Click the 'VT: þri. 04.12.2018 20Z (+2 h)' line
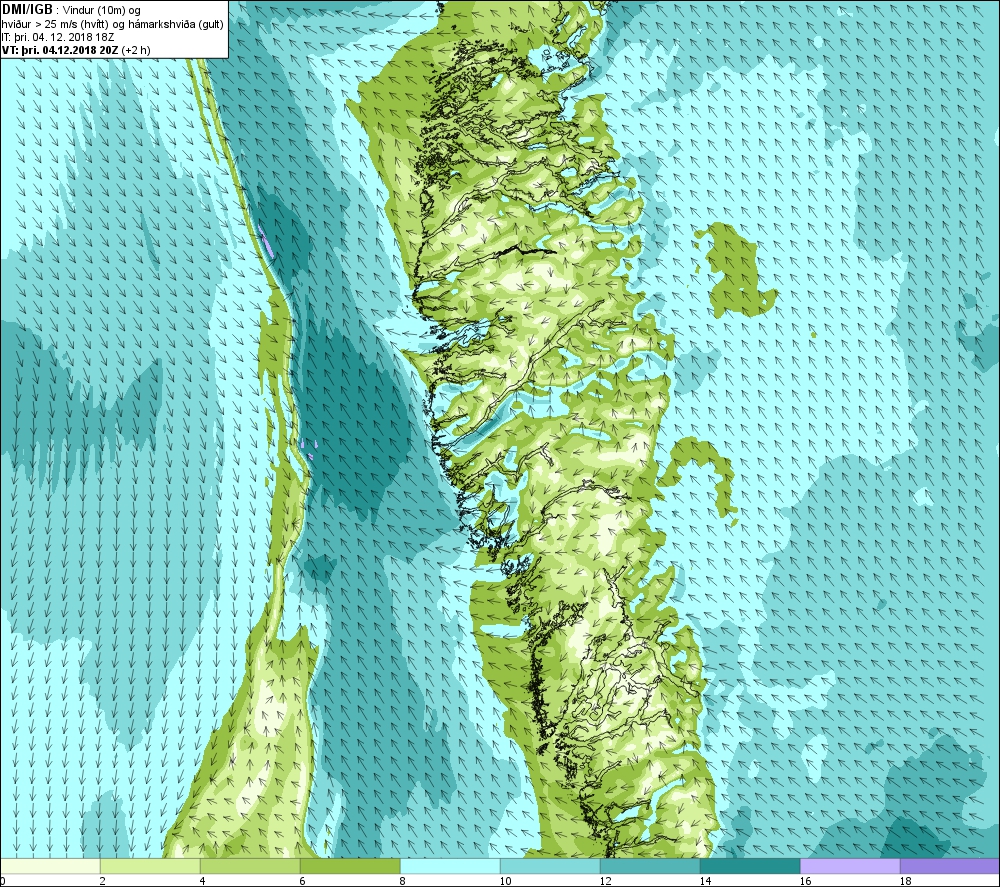Viewport: 1000px width, 887px height. (x=77, y=50)
